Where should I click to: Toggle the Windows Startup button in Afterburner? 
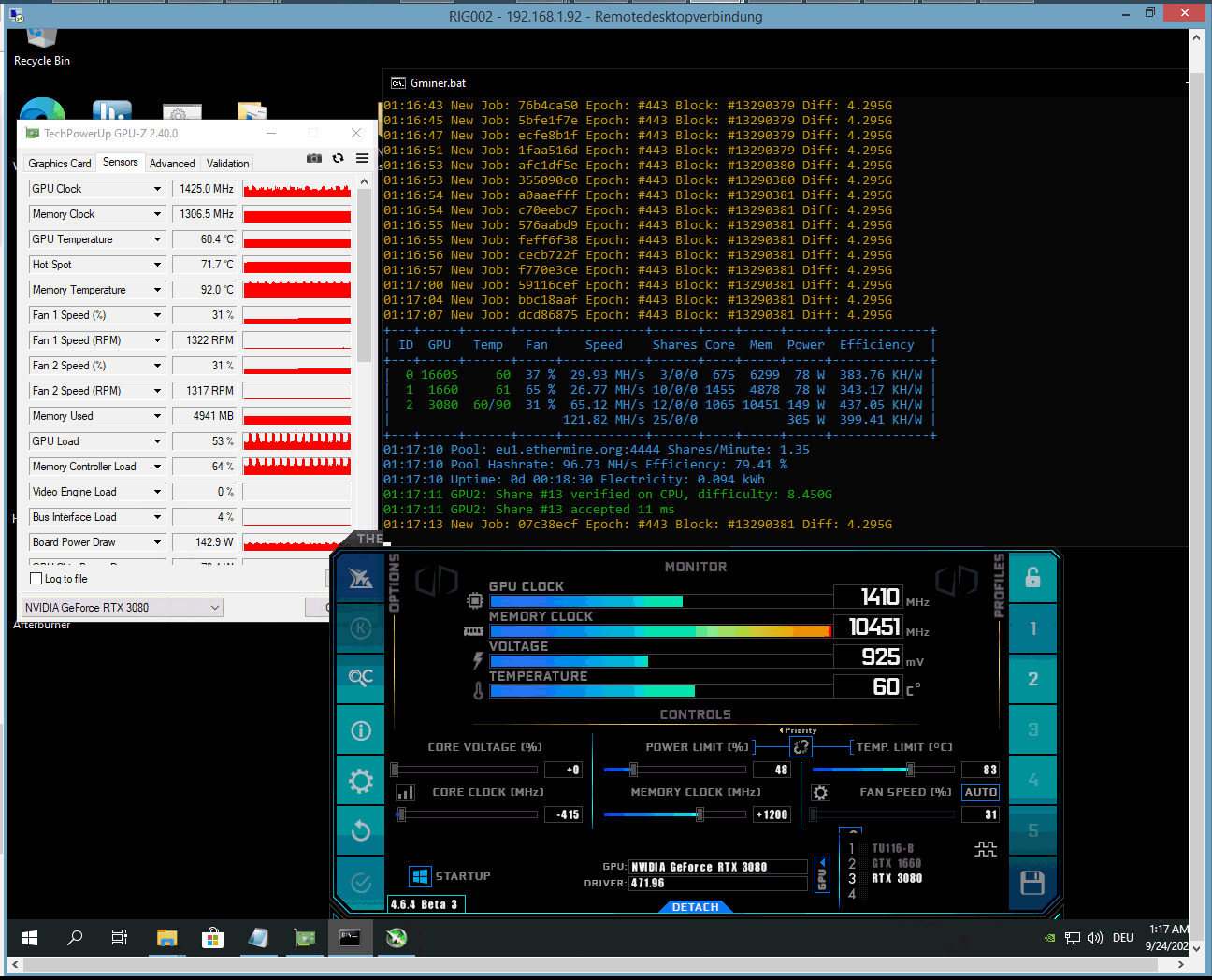pos(420,876)
